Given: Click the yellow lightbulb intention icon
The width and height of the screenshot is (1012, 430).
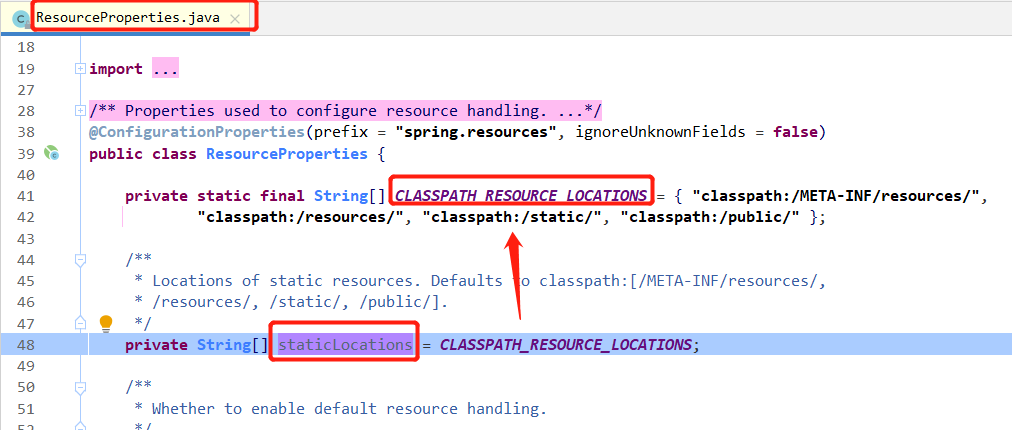Looking at the screenshot, I should (x=106, y=323).
